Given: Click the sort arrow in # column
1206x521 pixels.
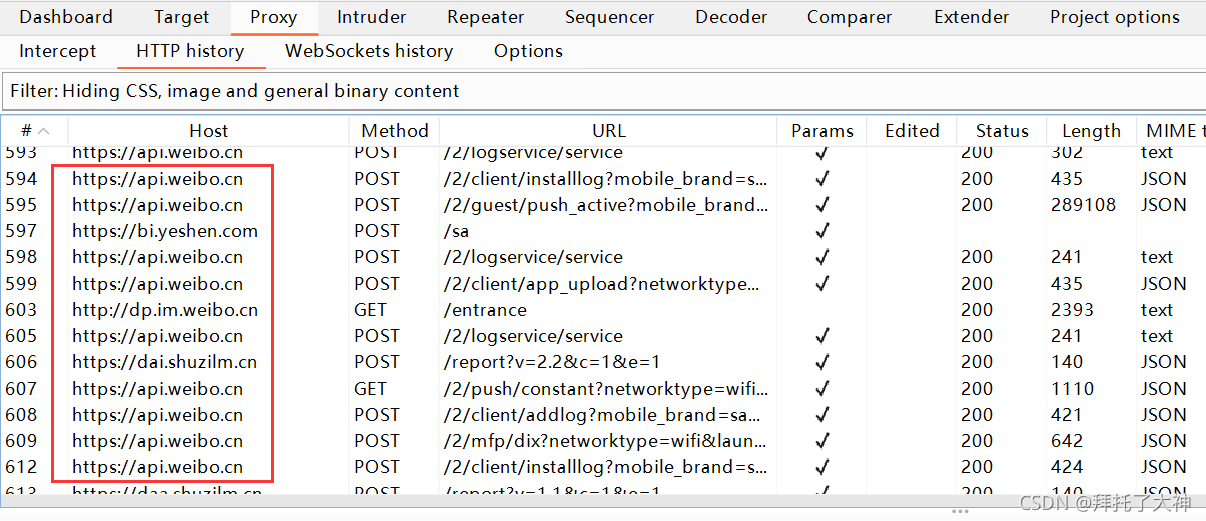Looking at the screenshot, I should [x=43, y=132].
